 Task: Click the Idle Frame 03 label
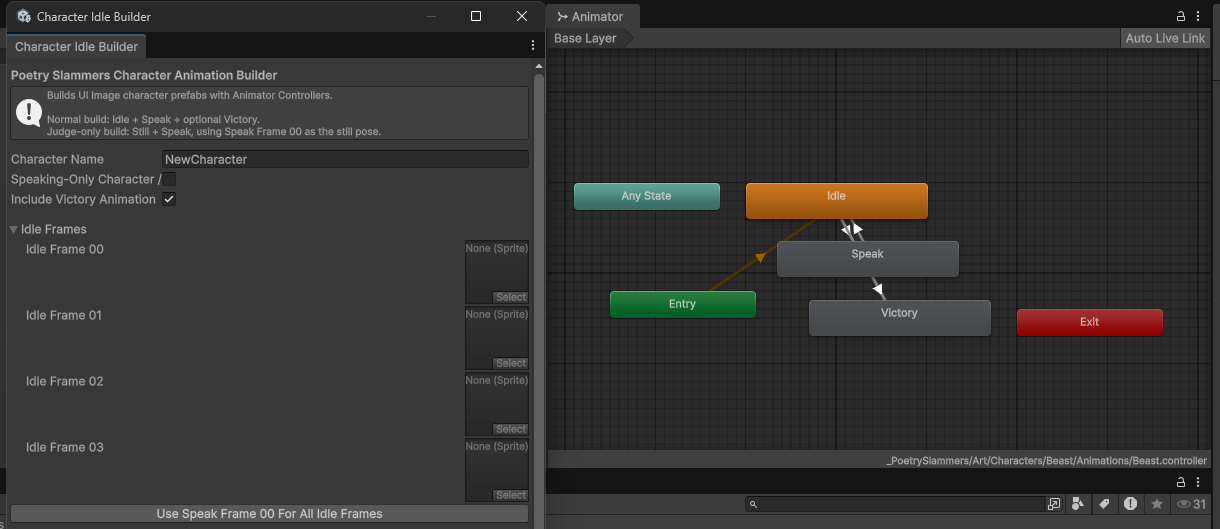[x=64, y=447]
